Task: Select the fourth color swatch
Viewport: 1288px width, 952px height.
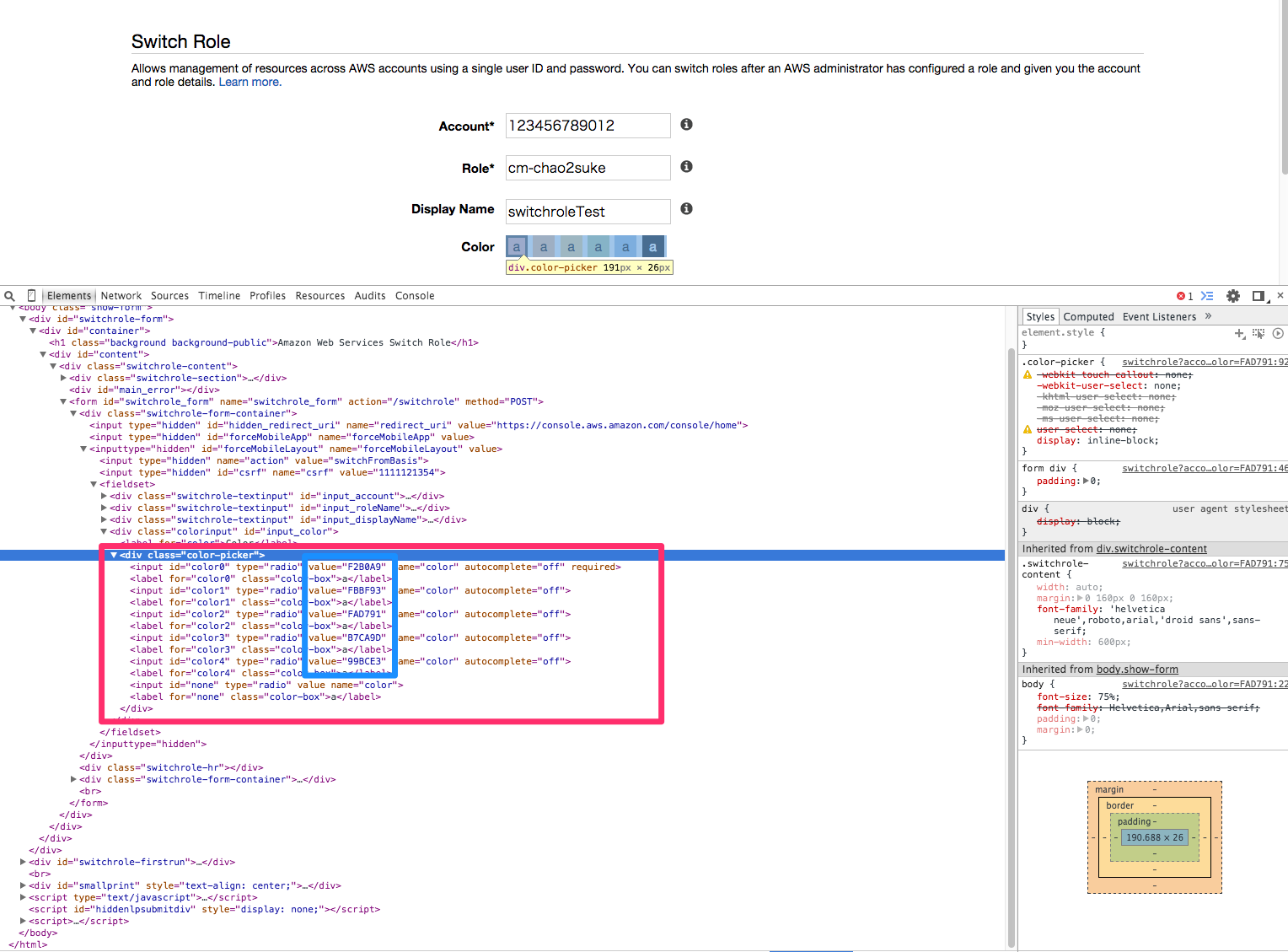Action: (598, 247)
